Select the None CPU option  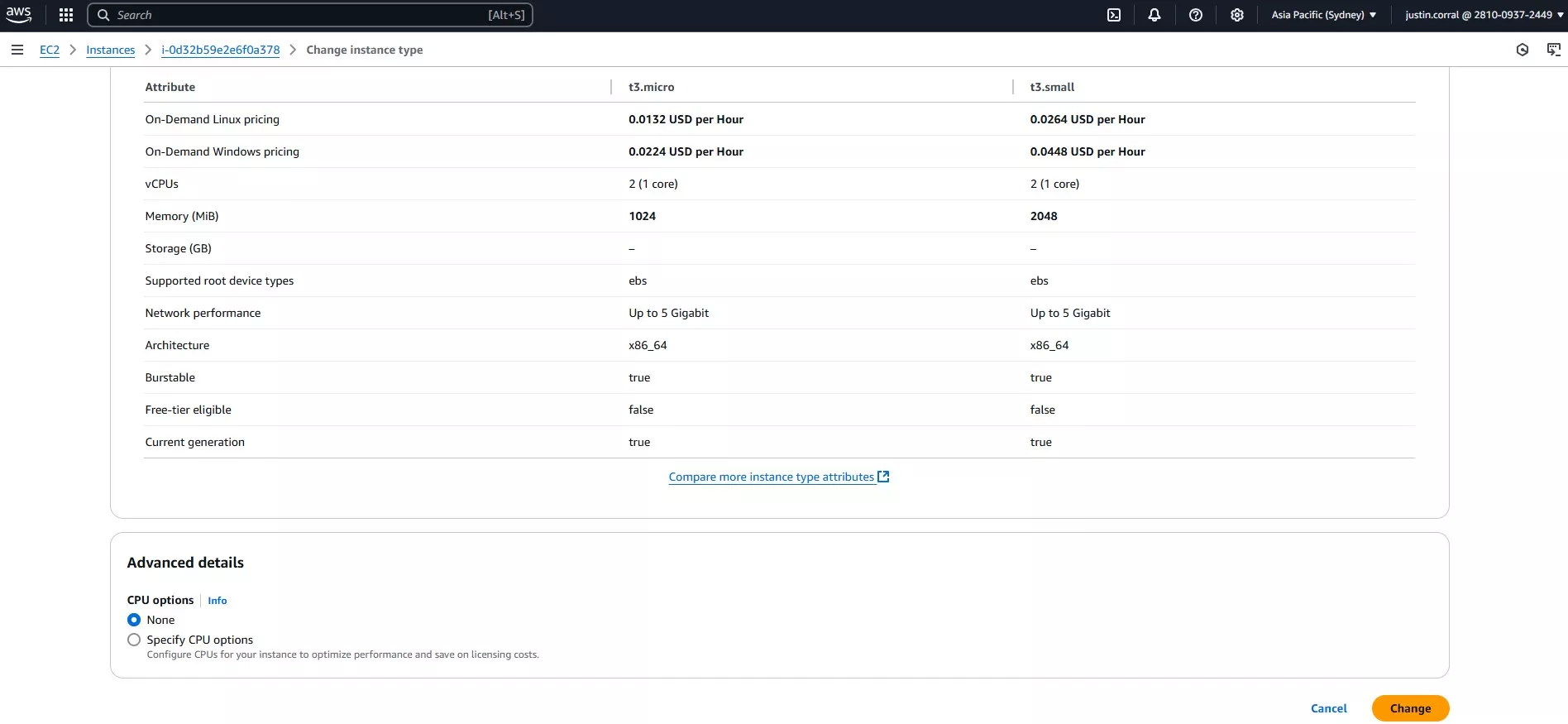pos(134,620)
